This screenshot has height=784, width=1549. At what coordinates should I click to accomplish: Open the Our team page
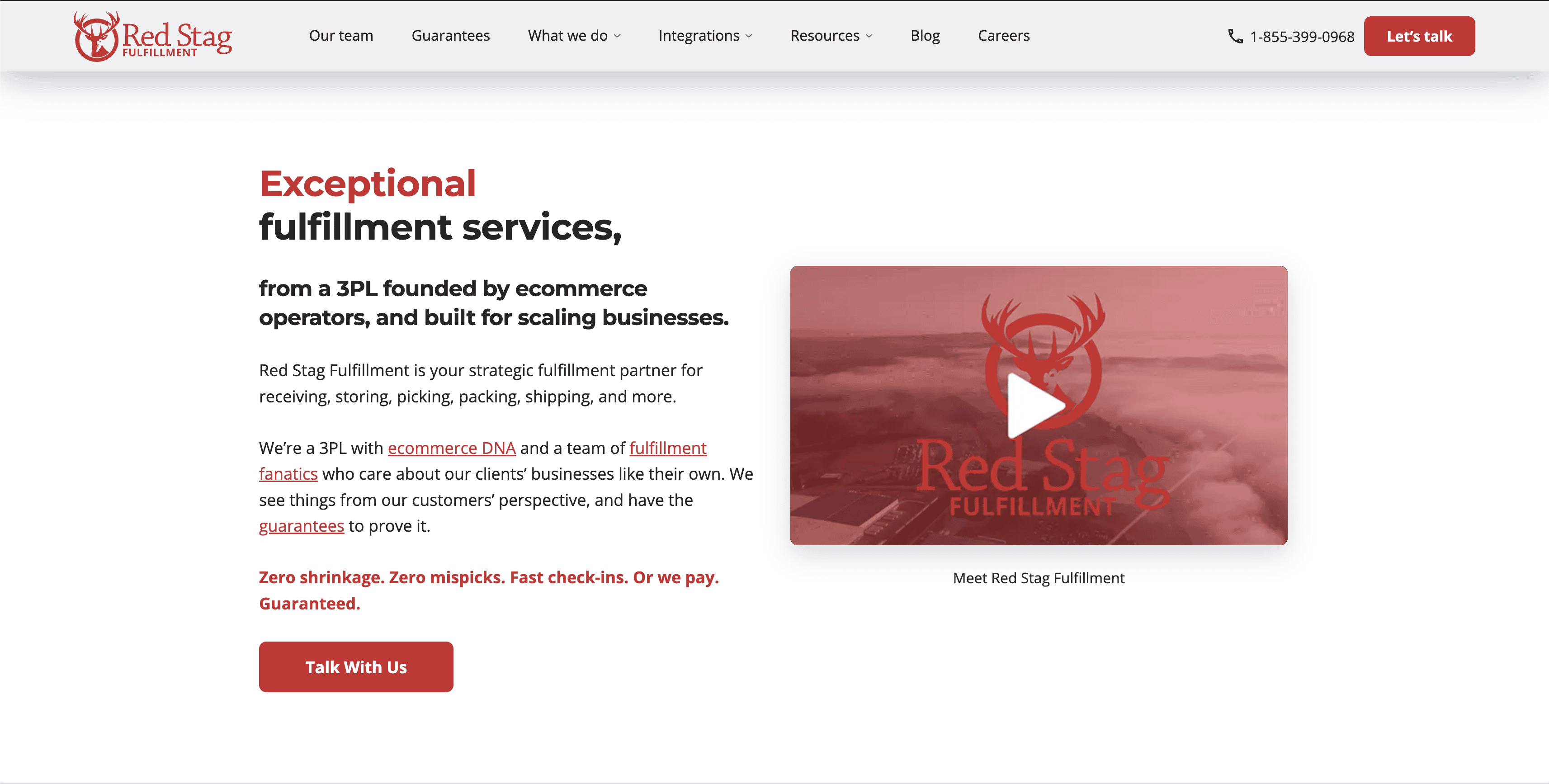click(x=341, y=35)
